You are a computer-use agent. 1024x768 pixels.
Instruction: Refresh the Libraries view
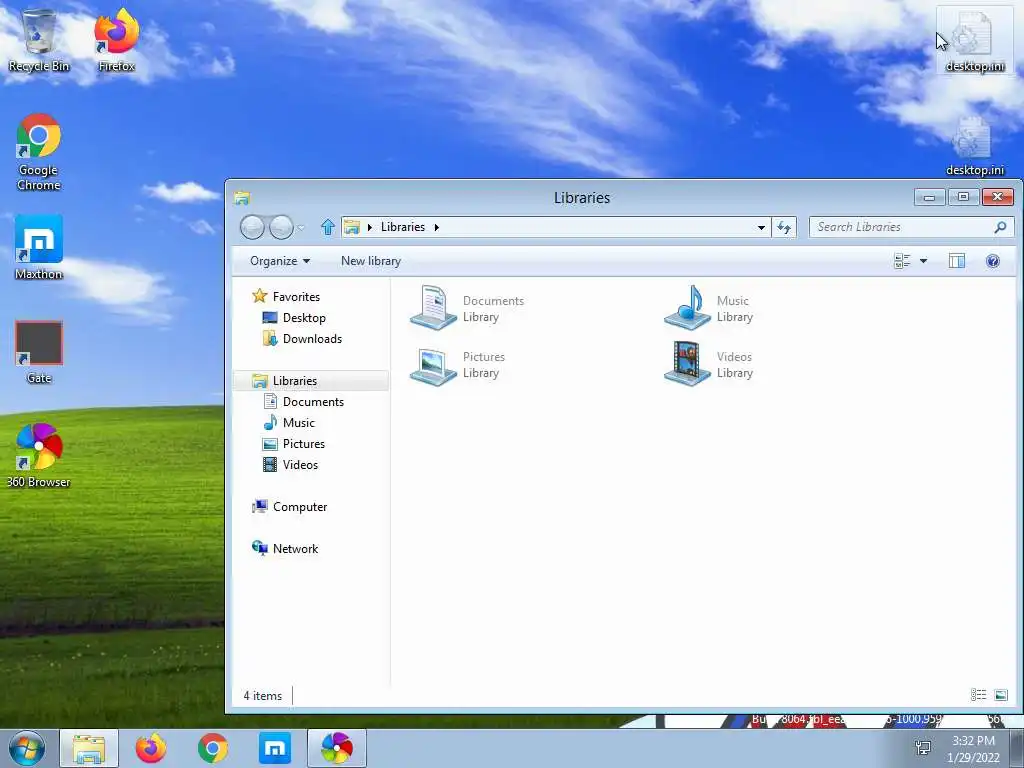tap(784, 227)
